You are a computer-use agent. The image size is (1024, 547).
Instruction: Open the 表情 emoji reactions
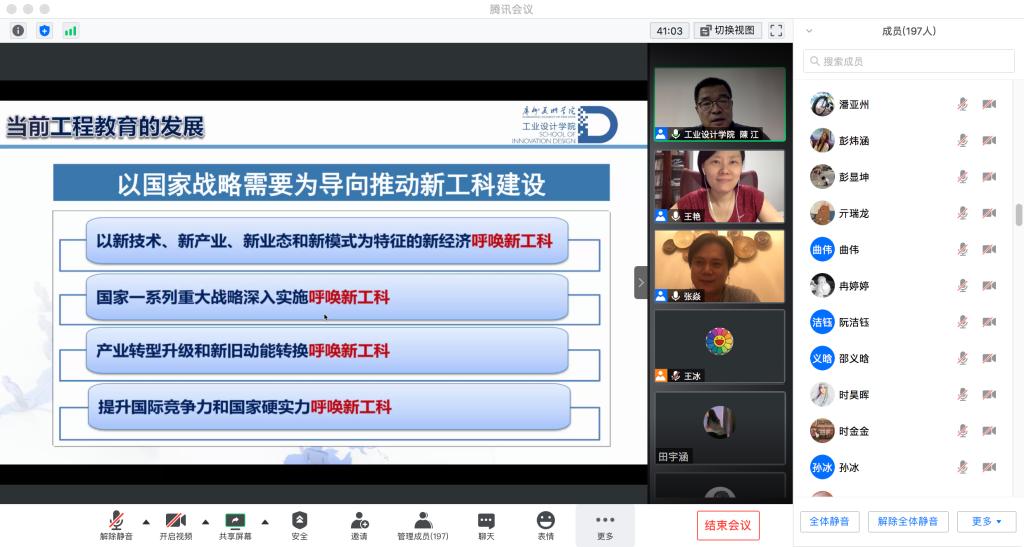tap(545, 525)
